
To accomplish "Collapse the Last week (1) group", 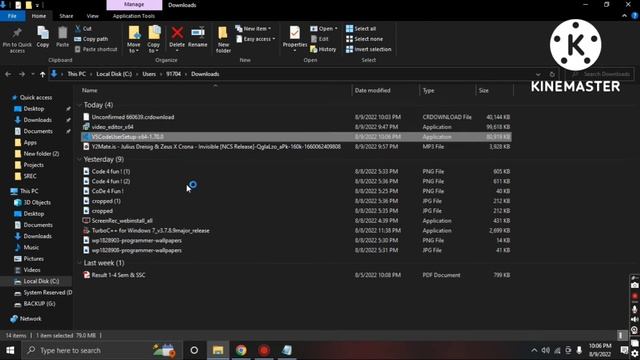I will pos(80,263).
